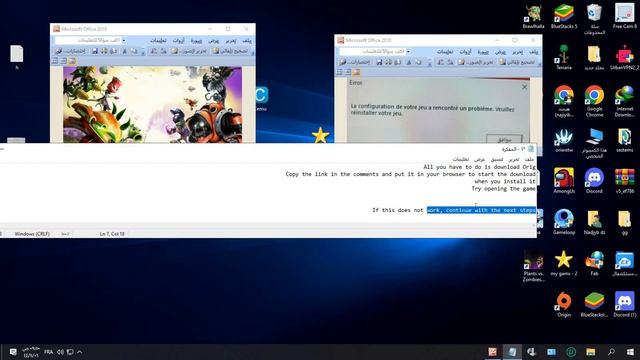Viewport: 640px width, 360px height.
Task: Select the Plants vs. Zombies shortcut
Action: [533, 266]
